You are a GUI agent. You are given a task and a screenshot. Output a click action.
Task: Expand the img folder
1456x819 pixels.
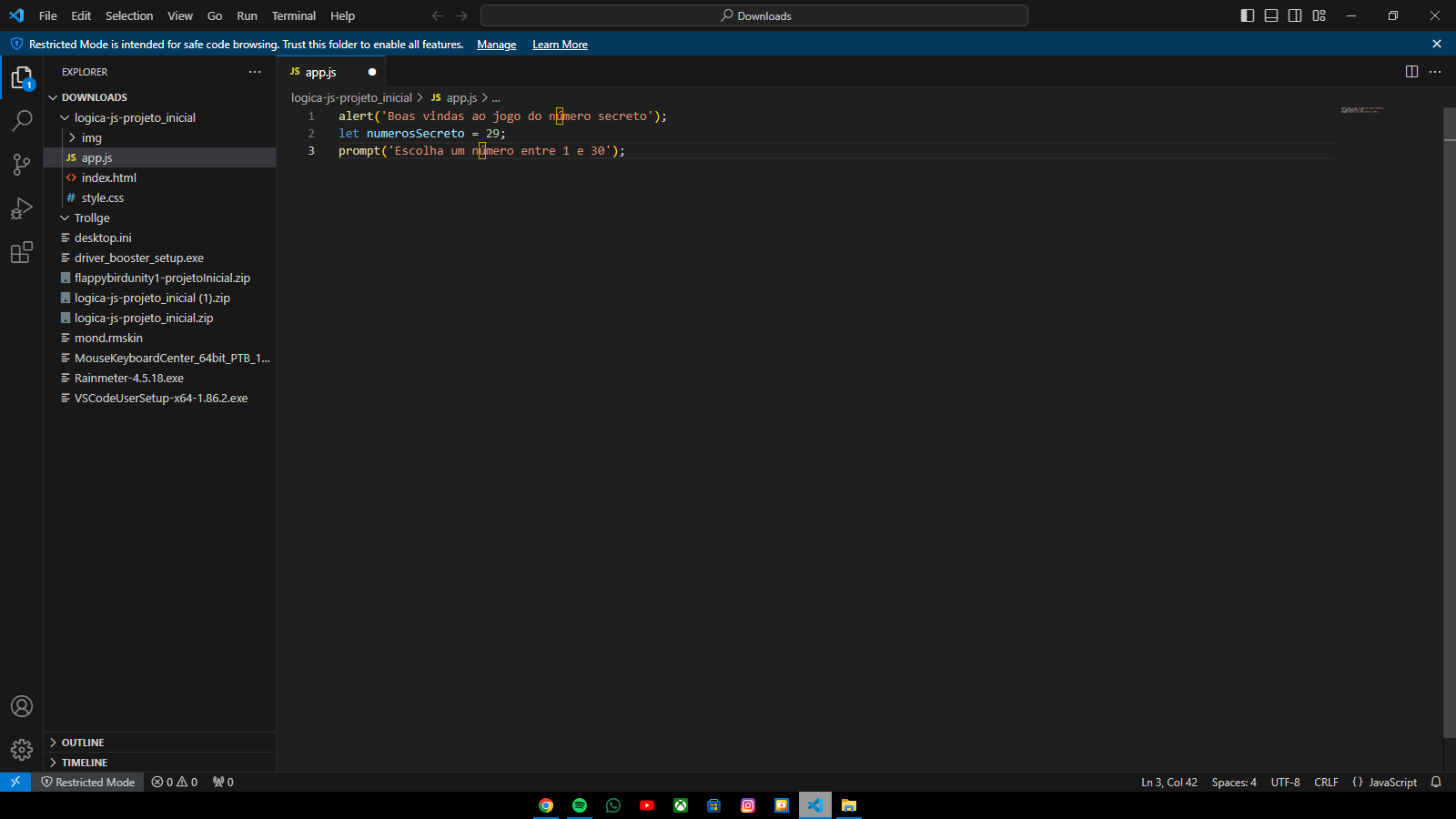[160, 137]
